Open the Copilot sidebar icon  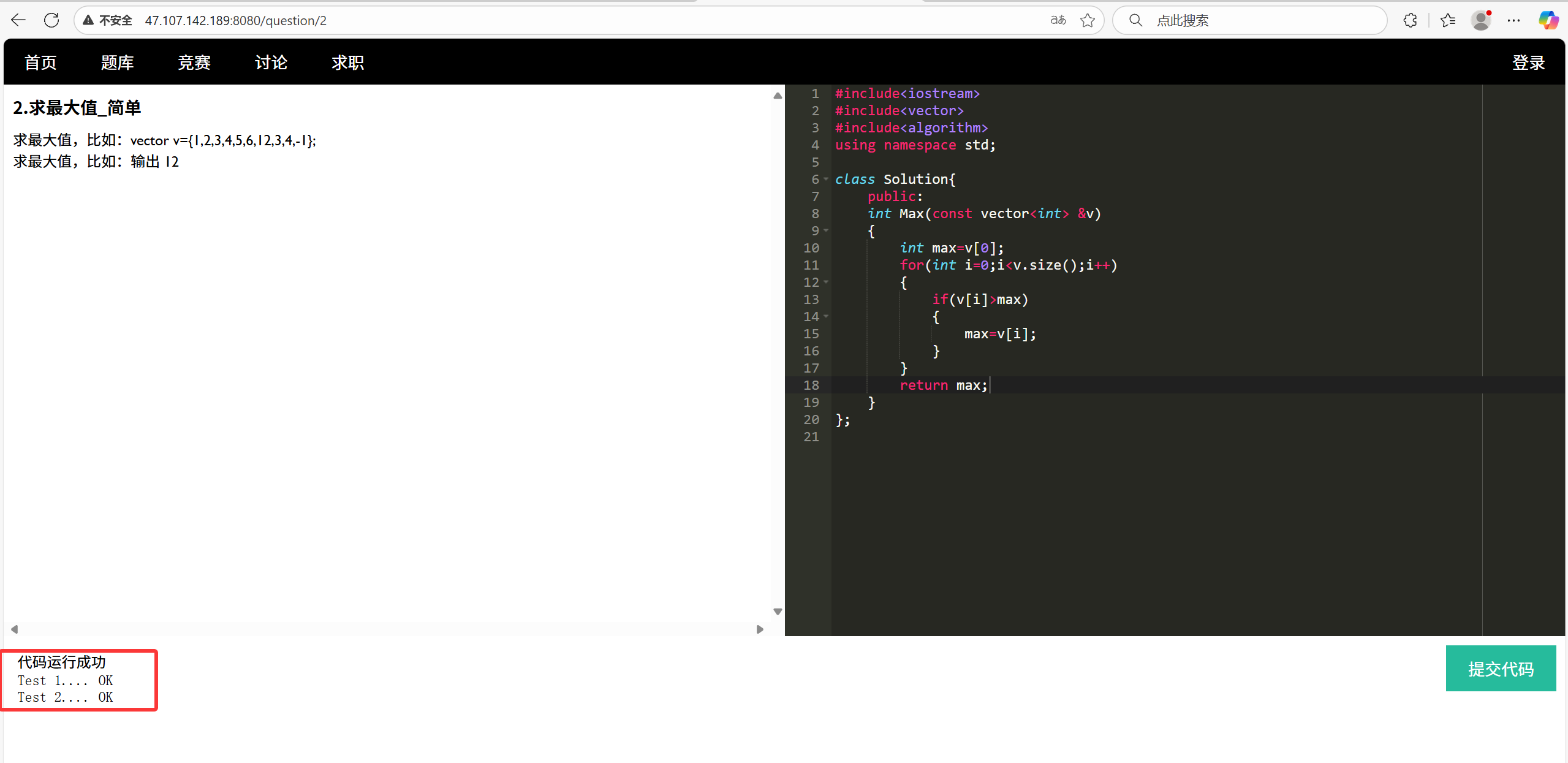(1548, 20)
